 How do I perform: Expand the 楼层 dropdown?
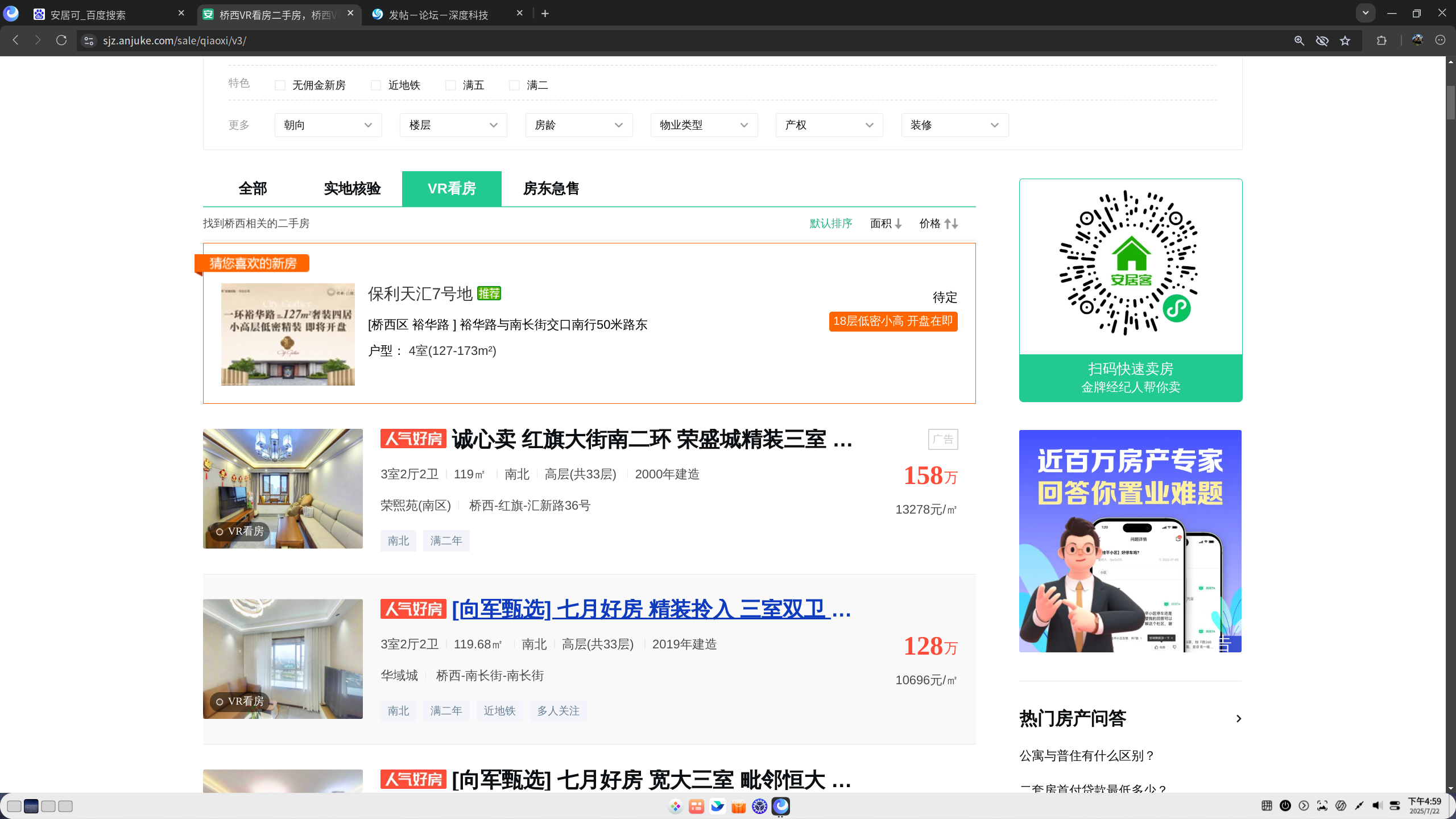(x=453, y=125)
